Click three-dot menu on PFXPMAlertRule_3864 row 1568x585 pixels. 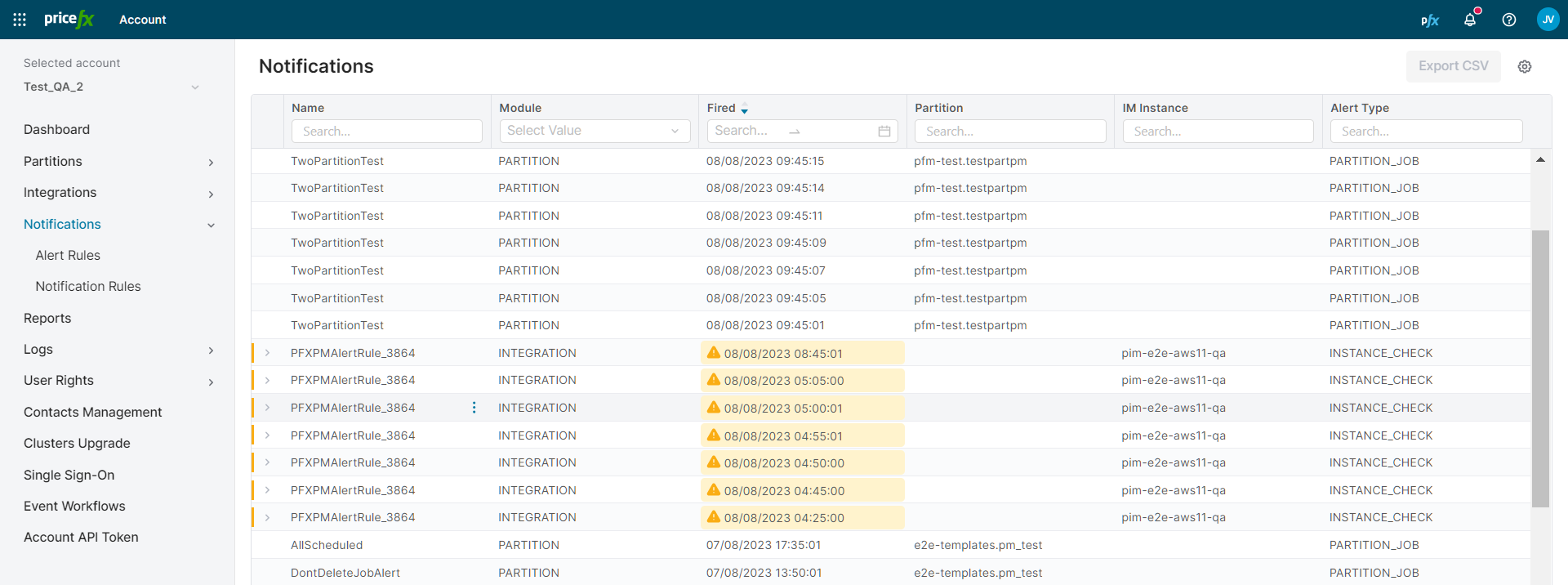474,408
